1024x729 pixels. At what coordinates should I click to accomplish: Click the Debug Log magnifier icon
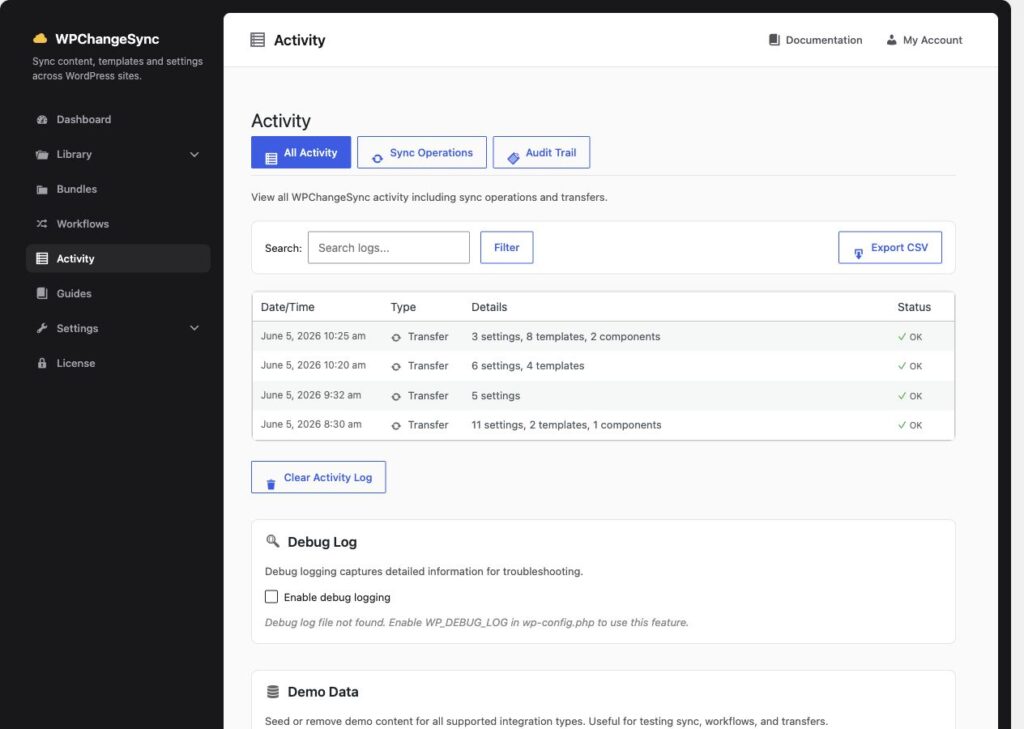point(272,541)
